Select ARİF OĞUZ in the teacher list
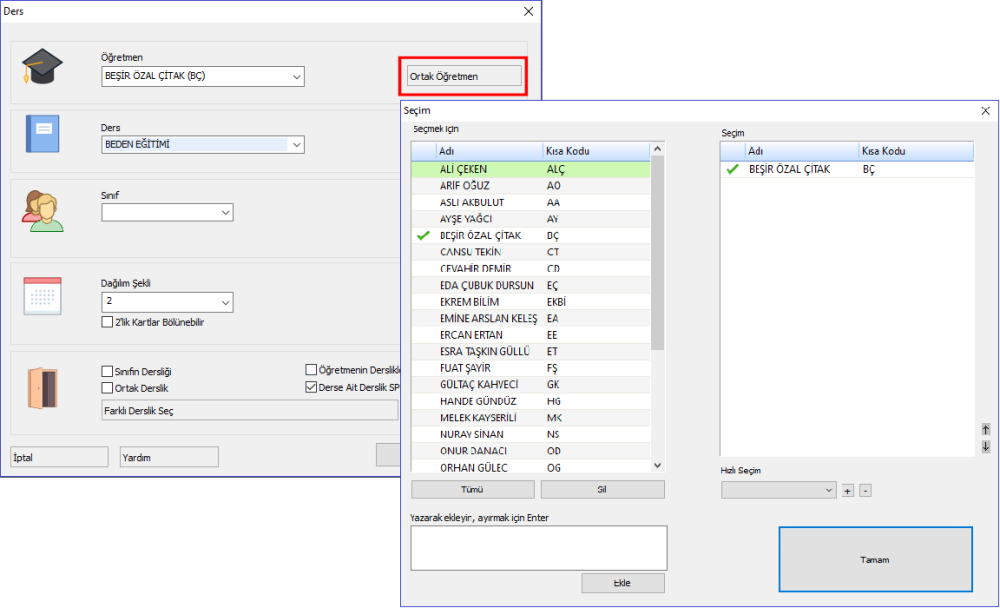 tap(531, 186)
